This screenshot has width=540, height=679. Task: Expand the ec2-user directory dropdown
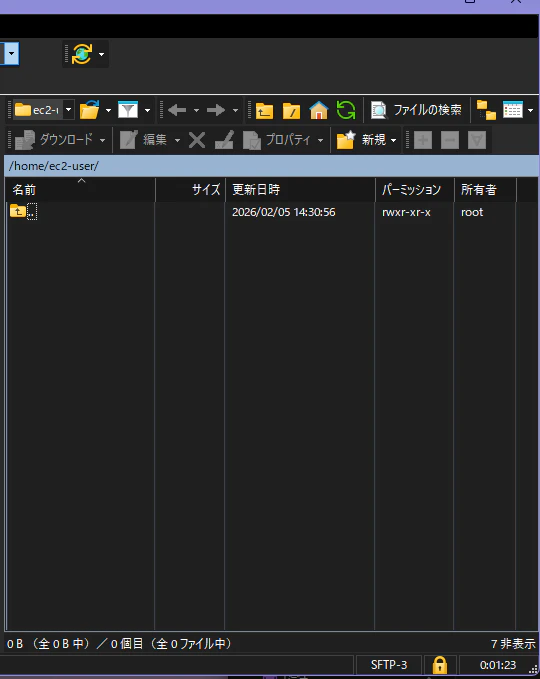(x=68, y=110)
